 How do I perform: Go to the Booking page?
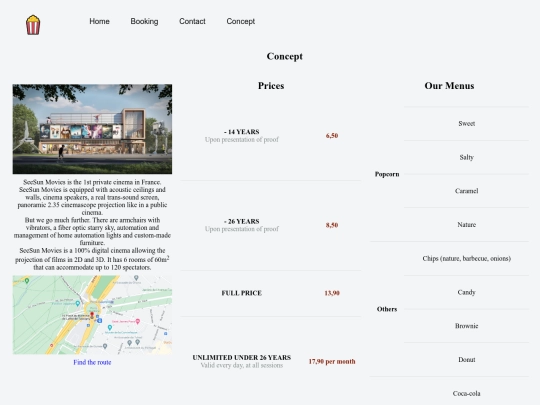pos(144,21)
